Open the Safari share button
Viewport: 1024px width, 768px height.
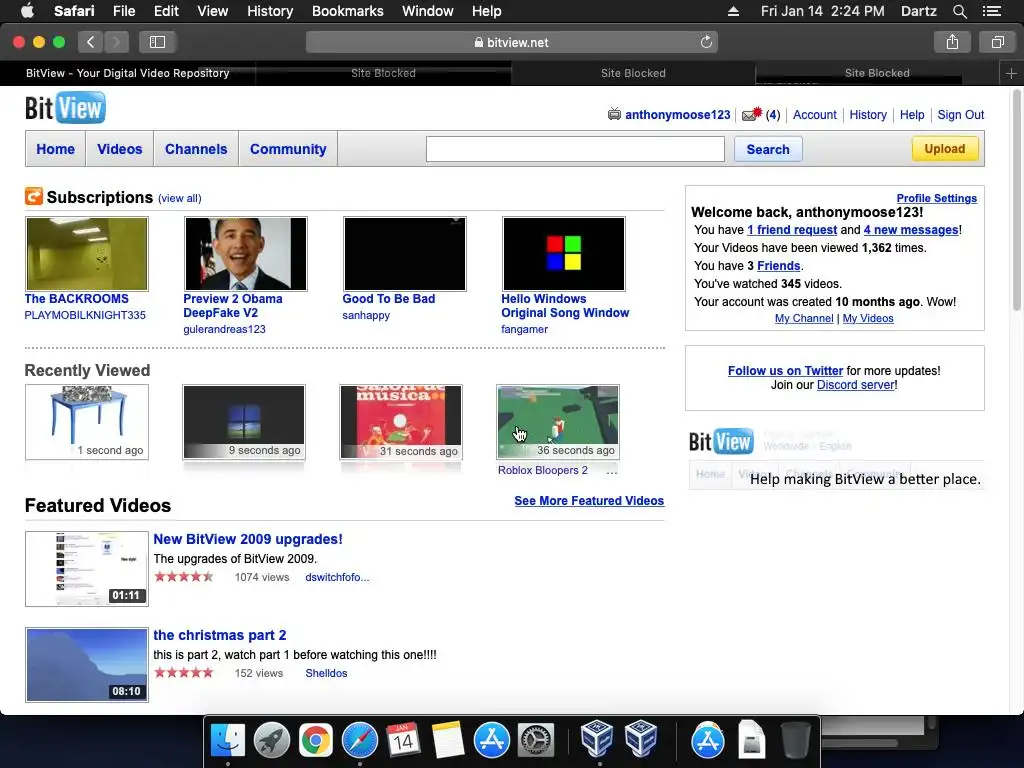click(952, 42)
